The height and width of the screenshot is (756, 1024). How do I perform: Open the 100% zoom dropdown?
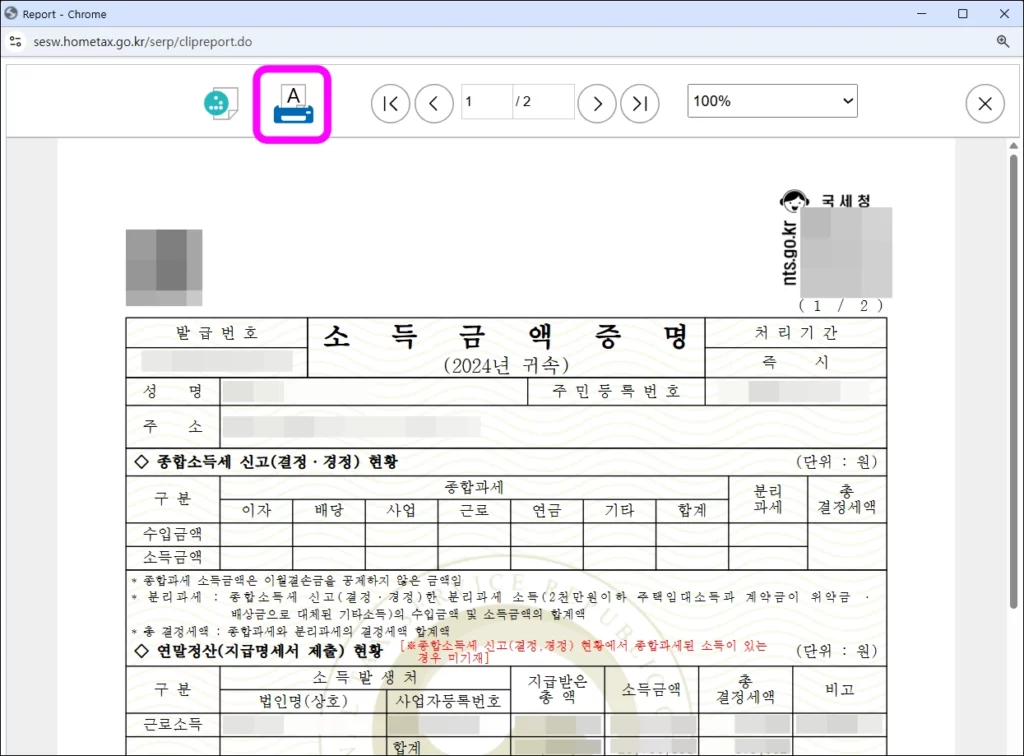pos(772,101)
